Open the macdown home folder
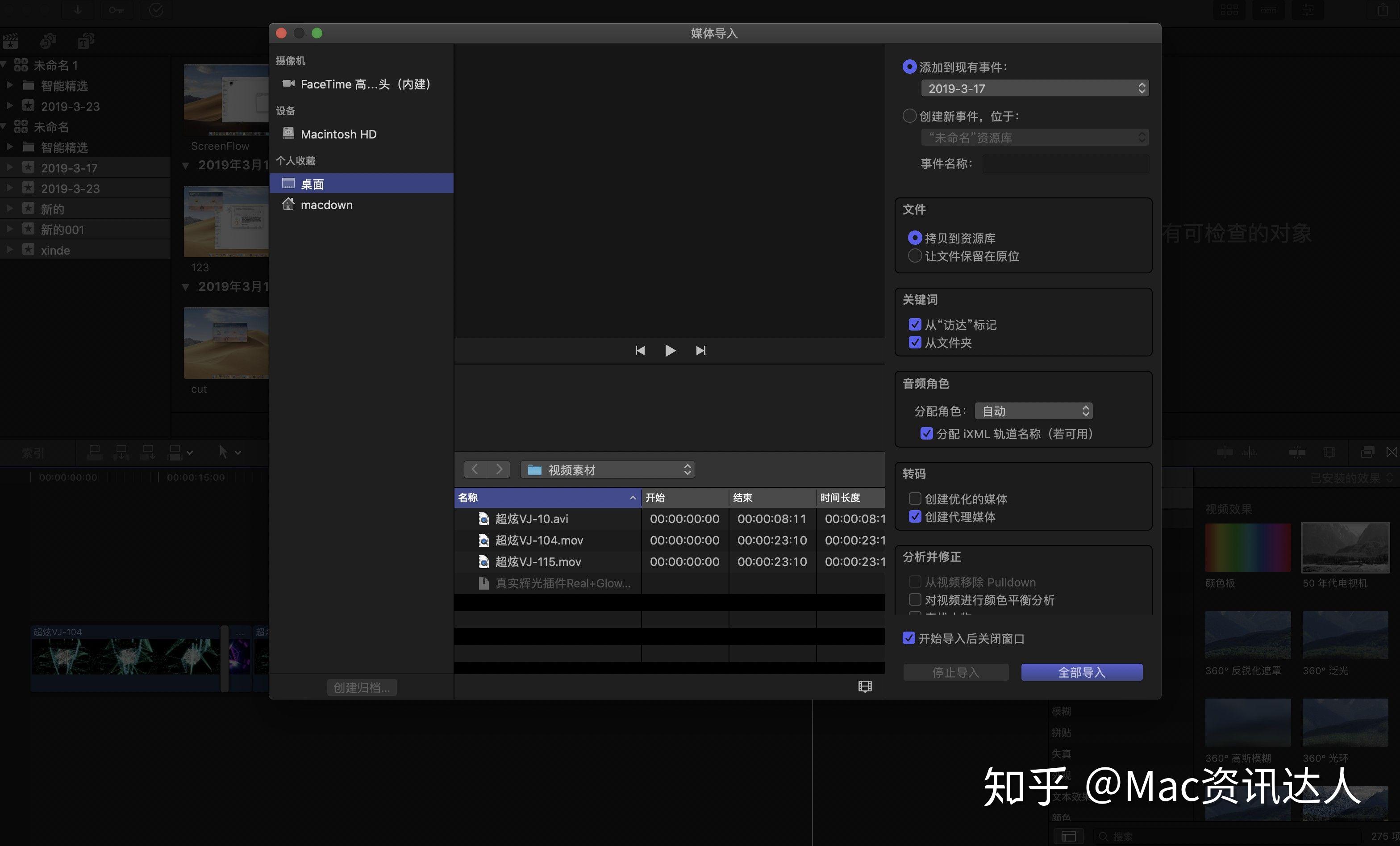Image resolution: width=1400 pixels, height=846 pixels. [361, 205]
